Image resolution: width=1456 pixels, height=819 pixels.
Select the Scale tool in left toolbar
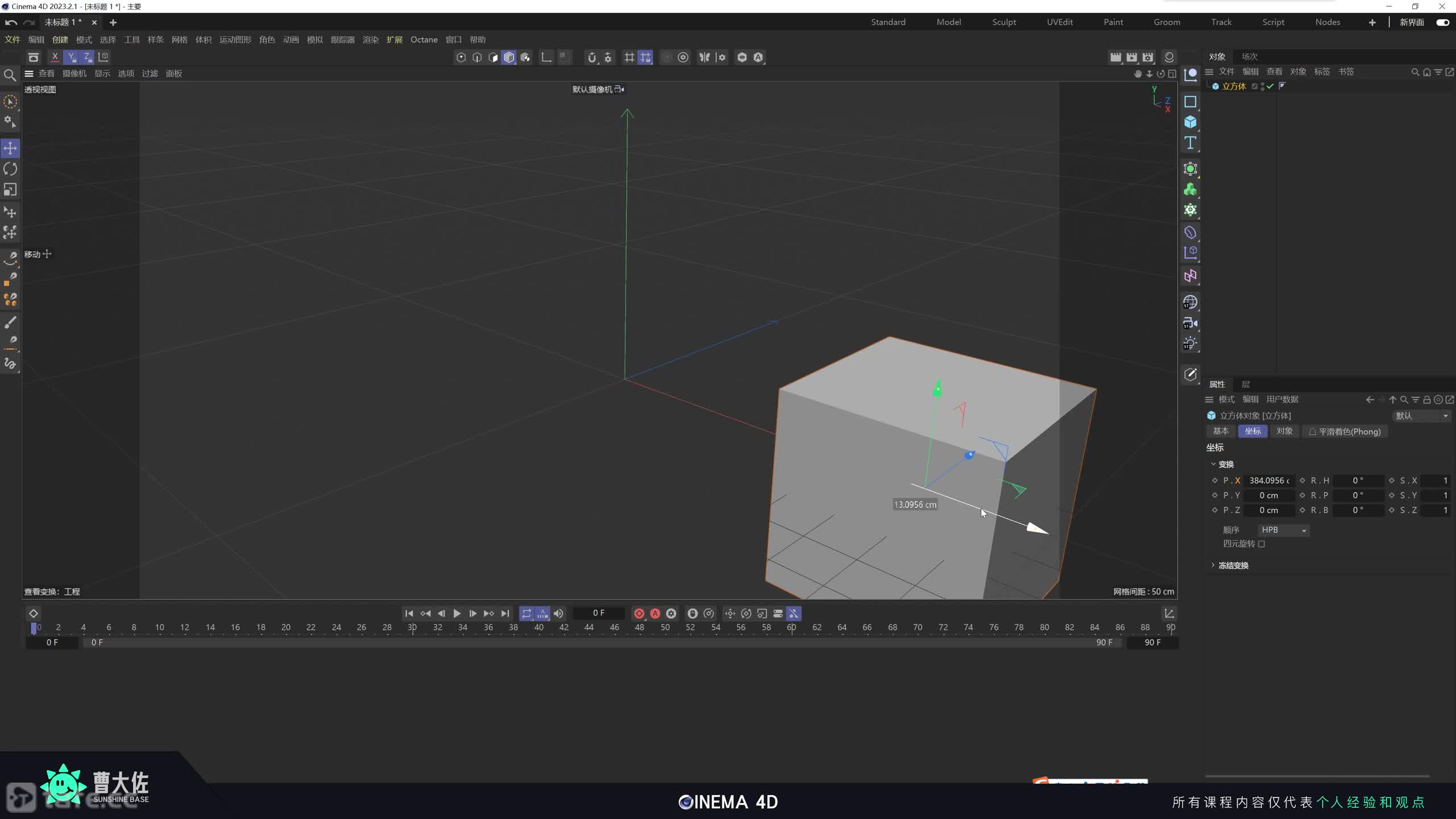pos(10,189)
